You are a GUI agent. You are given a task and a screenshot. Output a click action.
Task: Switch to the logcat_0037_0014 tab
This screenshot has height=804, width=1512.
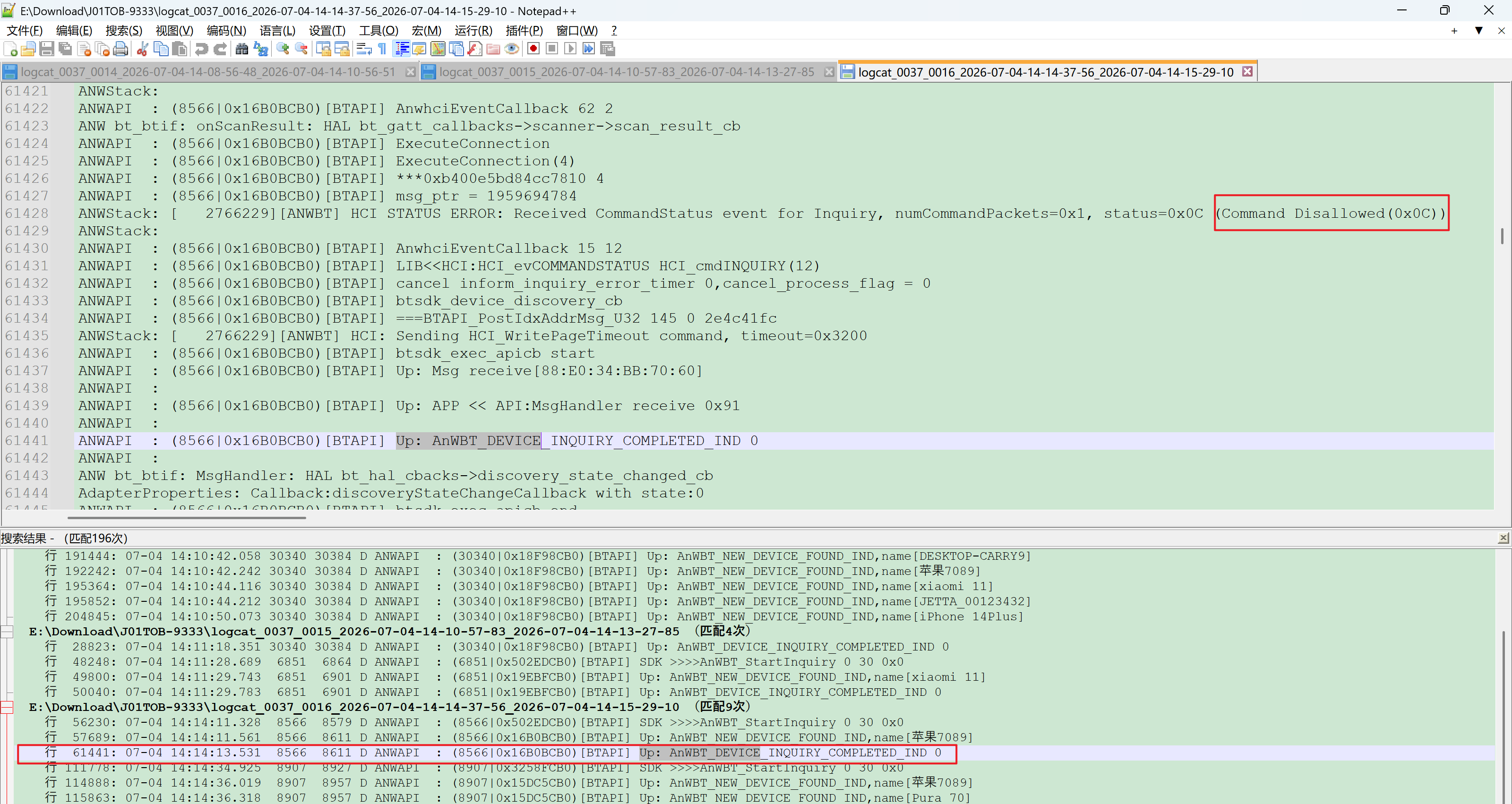point(208,72)
